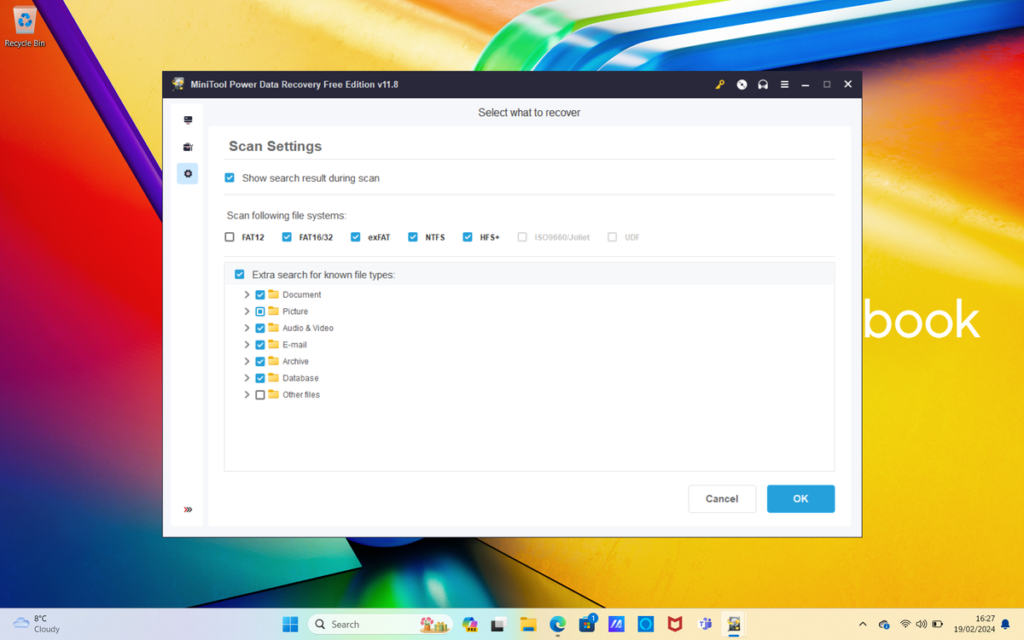Select the Other files folder label
1024x640 pixels.
(x=301, y=394)
